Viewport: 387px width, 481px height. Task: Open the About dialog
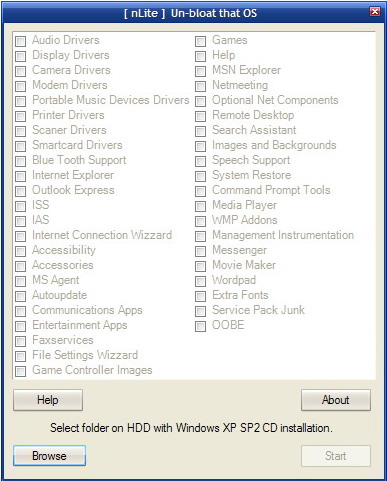point(336,400)
